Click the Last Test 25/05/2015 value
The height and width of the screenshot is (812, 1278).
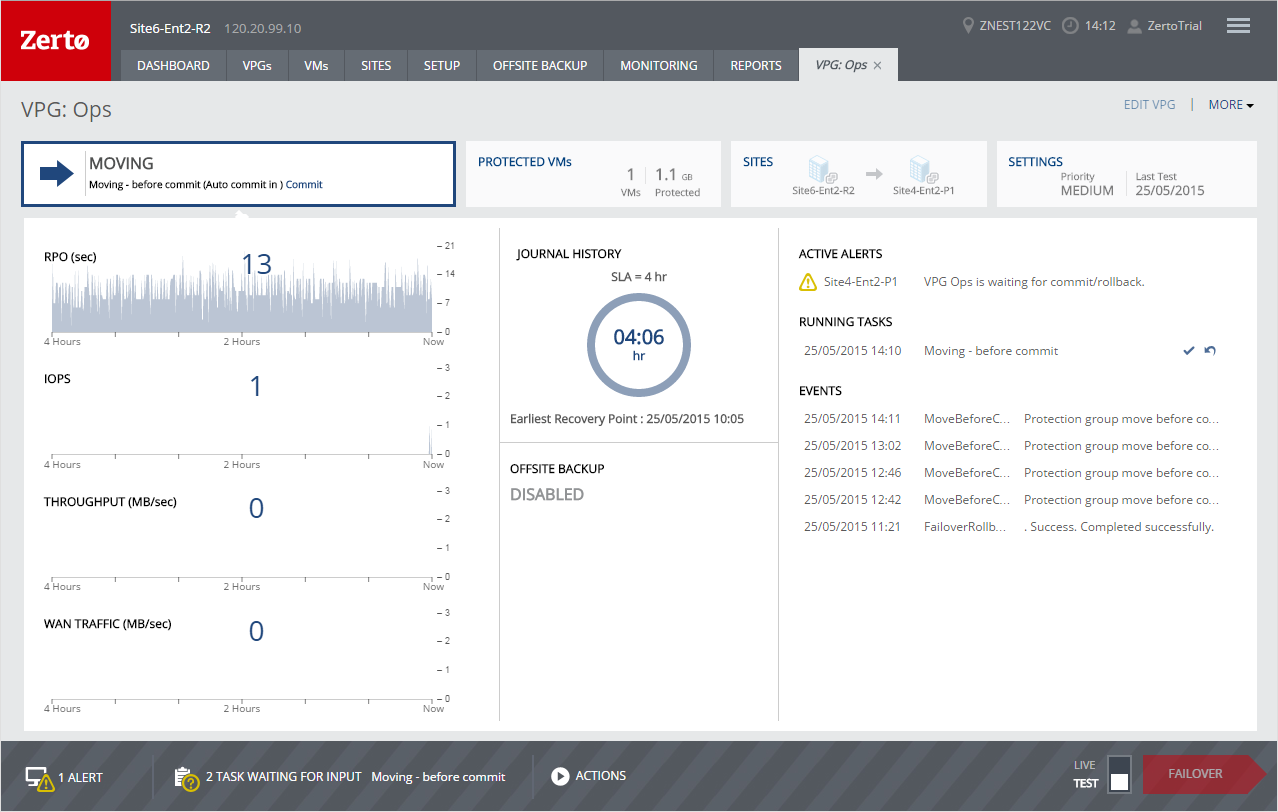[1170, 191]
